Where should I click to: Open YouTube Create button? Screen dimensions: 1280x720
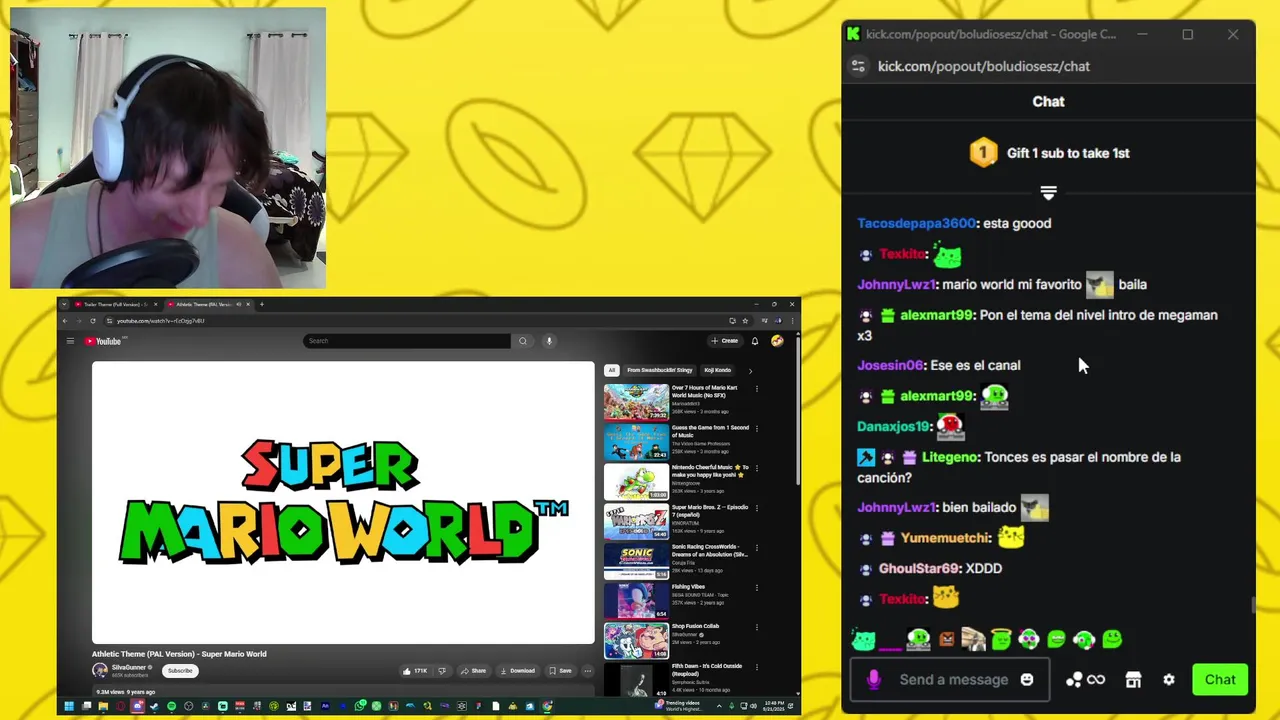(x=724, y=341)
